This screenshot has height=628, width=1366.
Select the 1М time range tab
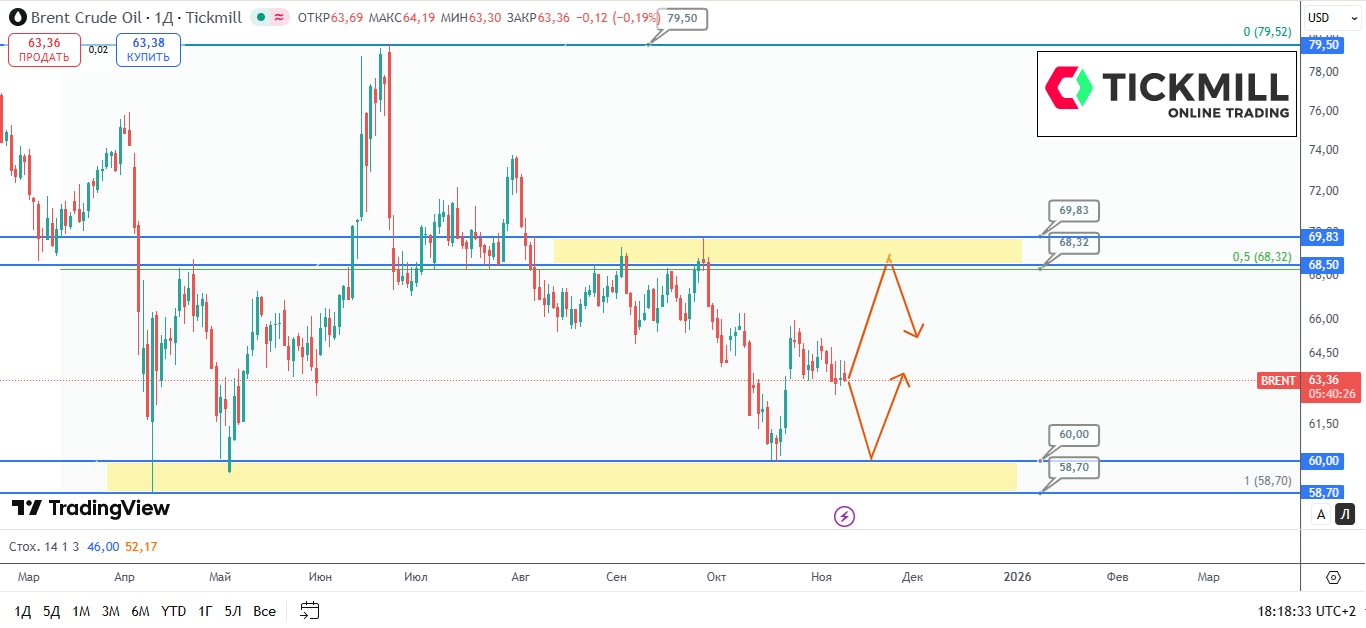81,611
